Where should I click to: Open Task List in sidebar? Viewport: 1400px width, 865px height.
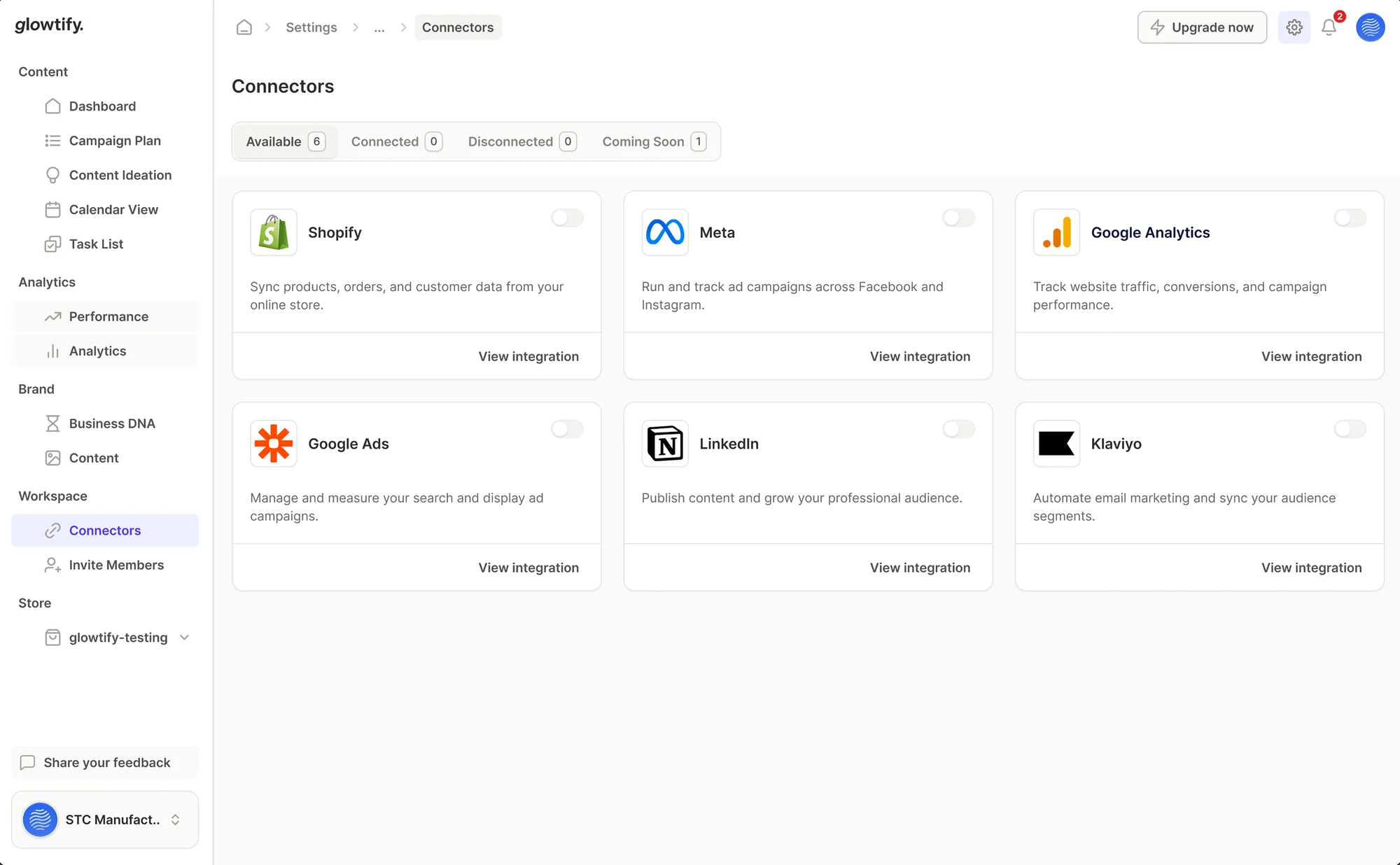tap(105, 244)
